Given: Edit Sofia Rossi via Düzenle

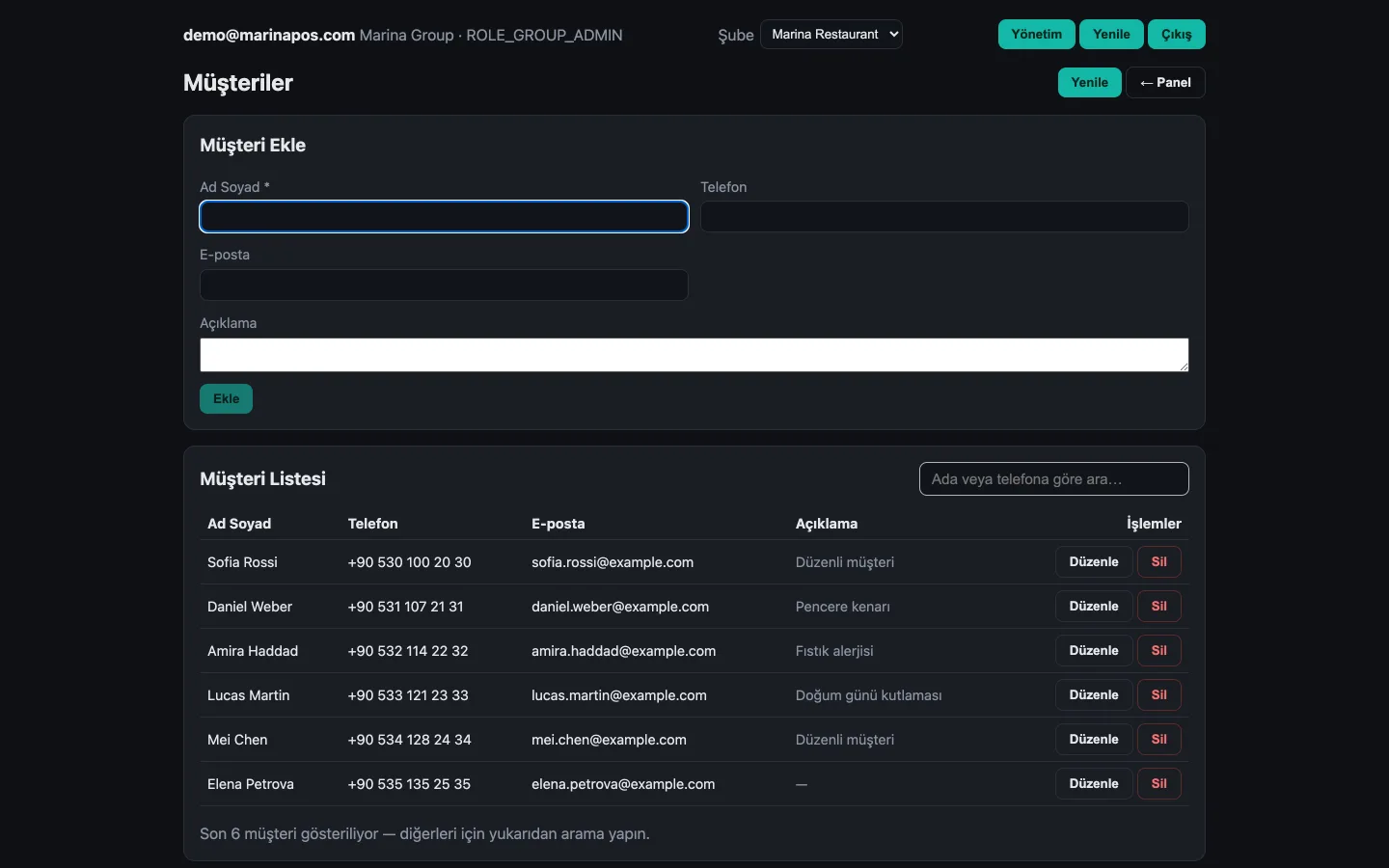Looking at the screenshot, I should 1094,562.
